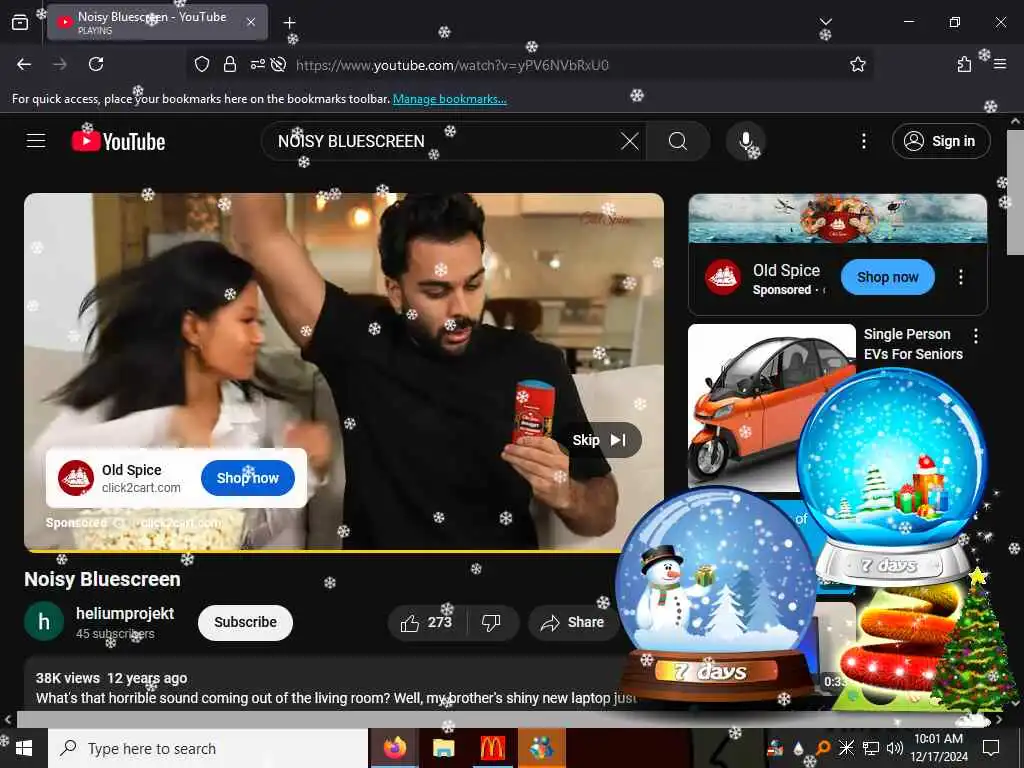
Task: Open Single Person EVs For Seniors title
Action: pos(913,344)
